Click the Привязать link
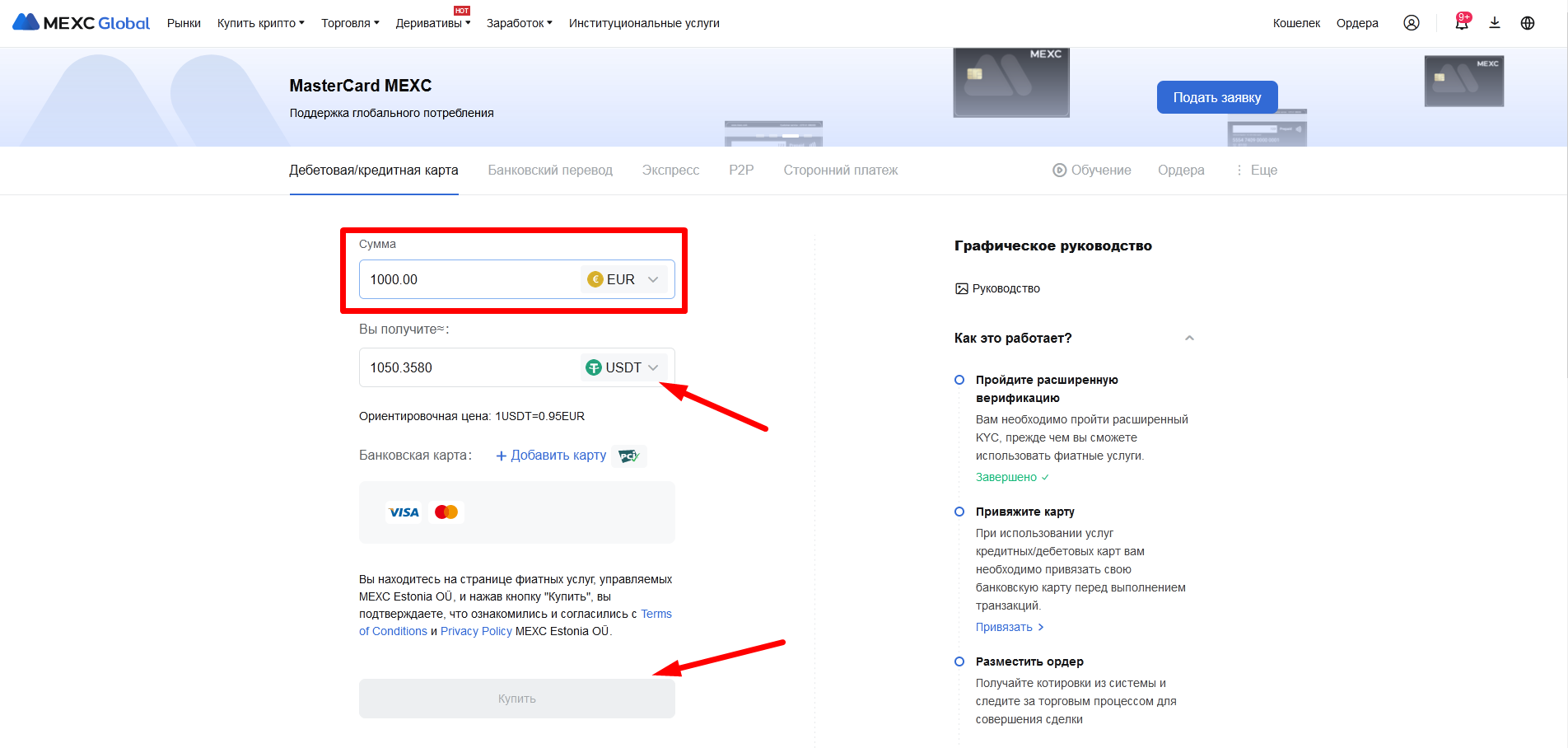This screenshot has width=1568, height=748. tap(1010, 627)
